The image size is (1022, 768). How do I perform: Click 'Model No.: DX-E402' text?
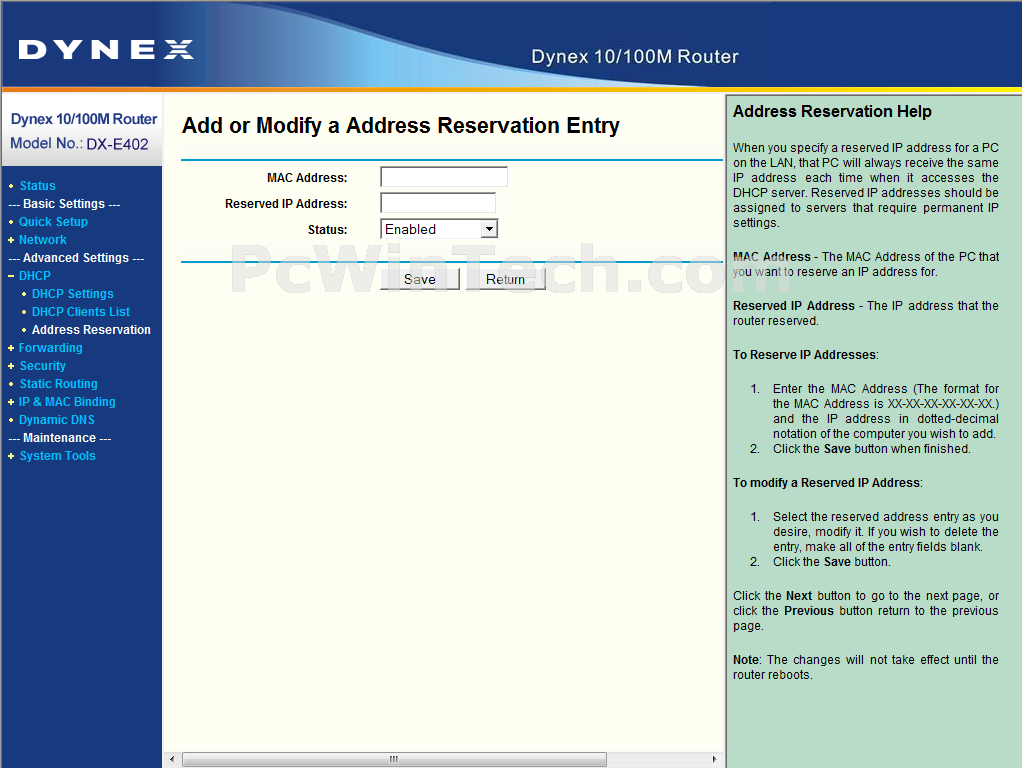point(80,144)
